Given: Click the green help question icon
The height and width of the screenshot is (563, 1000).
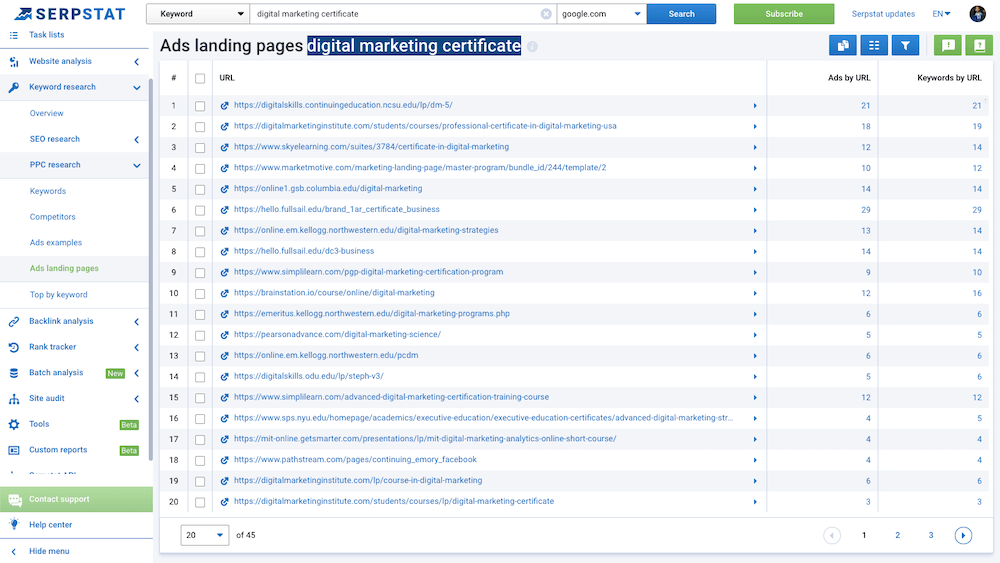Looking at the screenshot, I should [x=979, y=45].
